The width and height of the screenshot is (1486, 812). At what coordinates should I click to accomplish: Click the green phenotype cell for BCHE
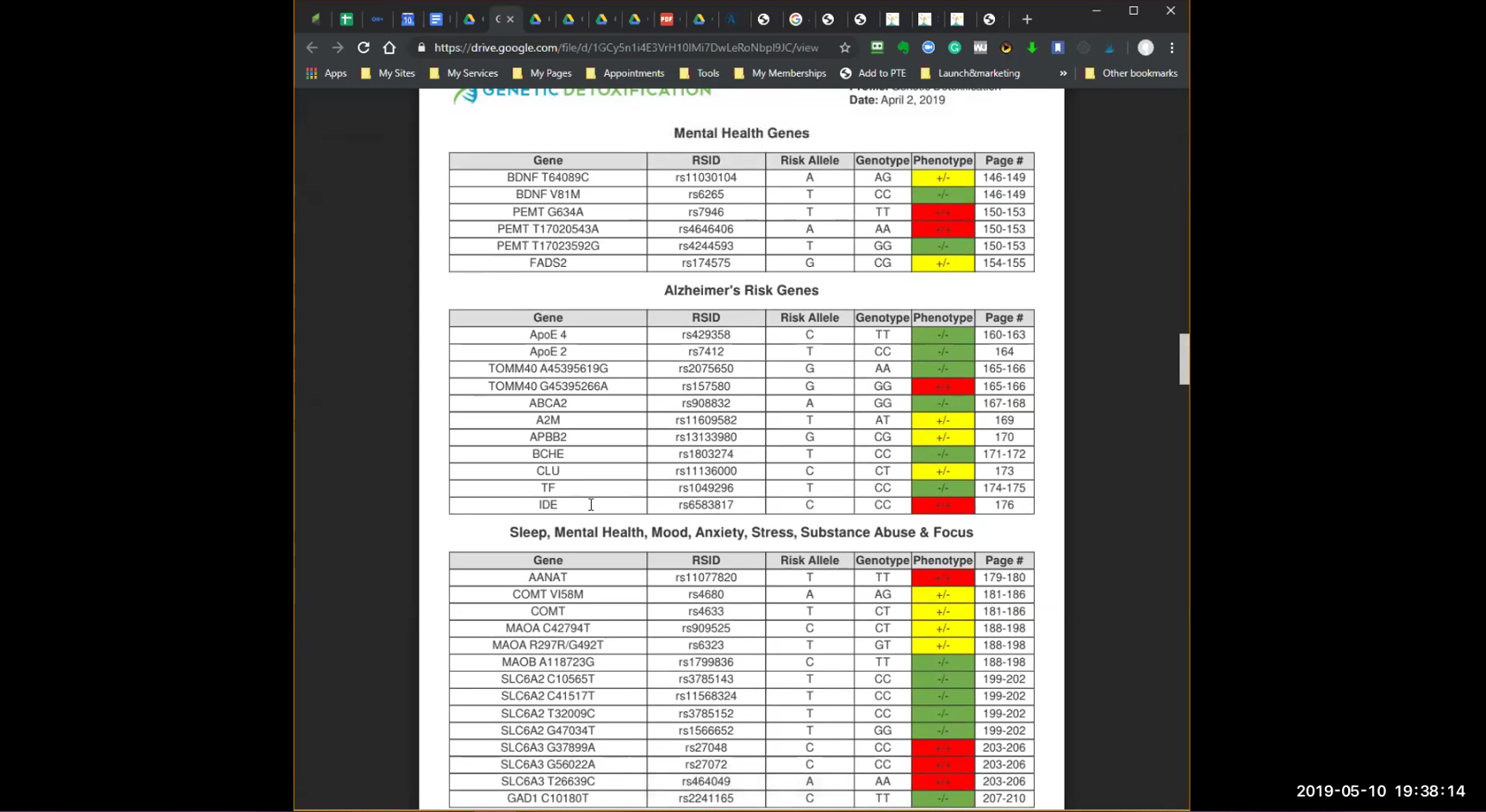(x=943, y=454)
